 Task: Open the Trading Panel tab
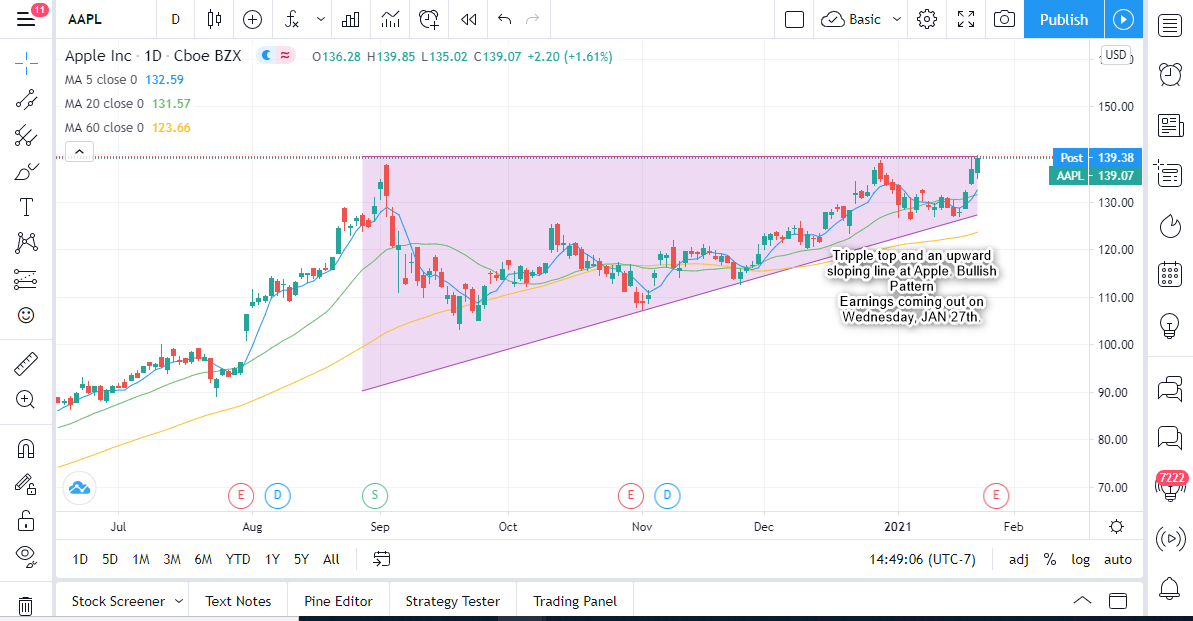point(575,601)
